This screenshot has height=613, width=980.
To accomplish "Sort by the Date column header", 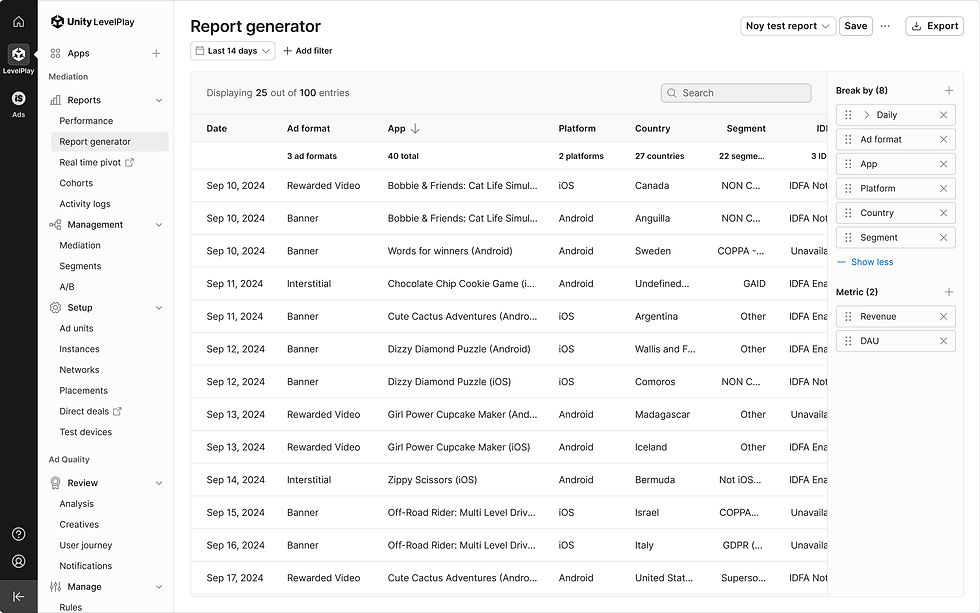I will point(217,128).
